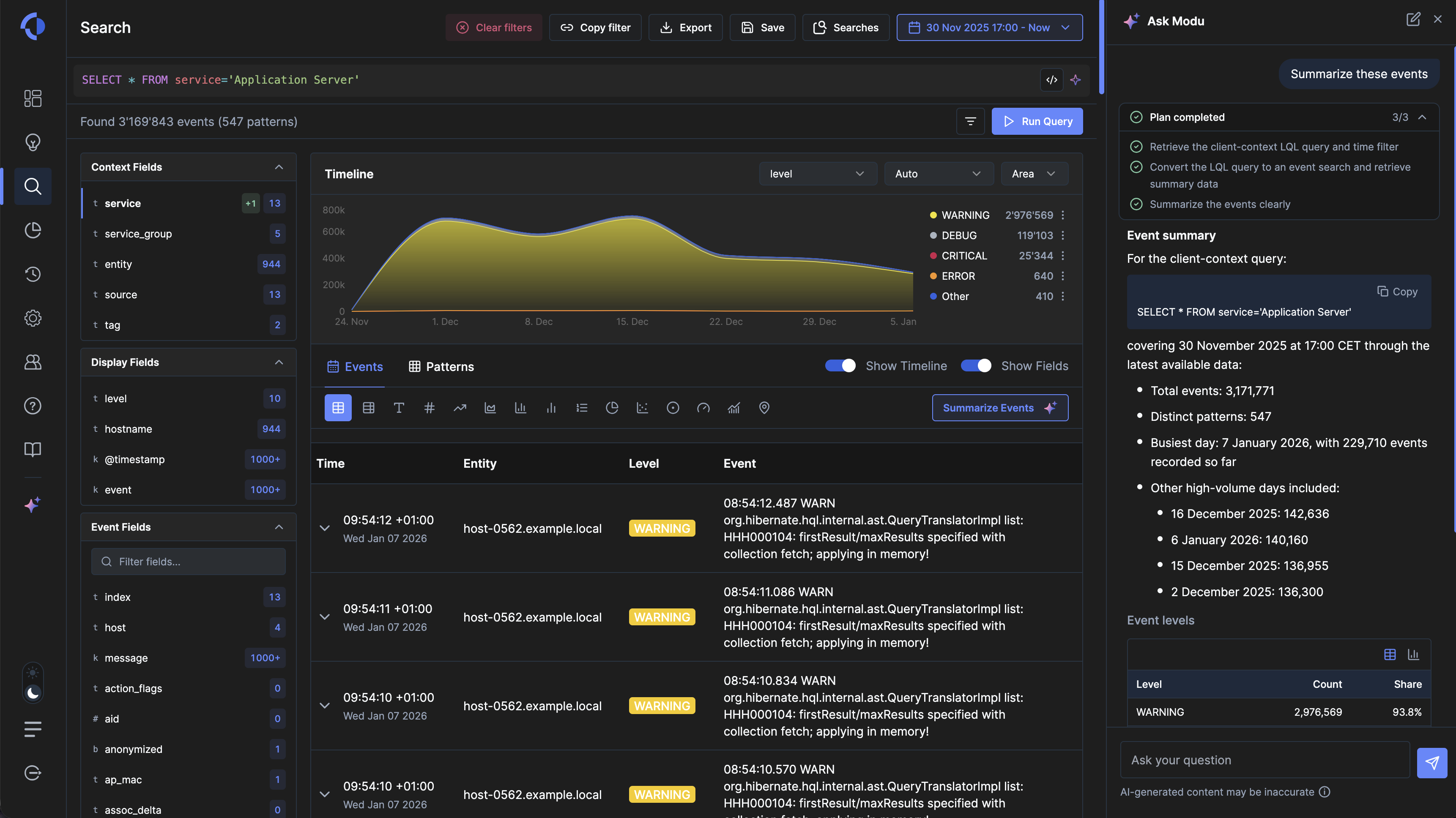Open the AI sparkle icon in the sidebar
This screenshot has height=818, width=1456.
pyautogui.click(x=33, y=504)
